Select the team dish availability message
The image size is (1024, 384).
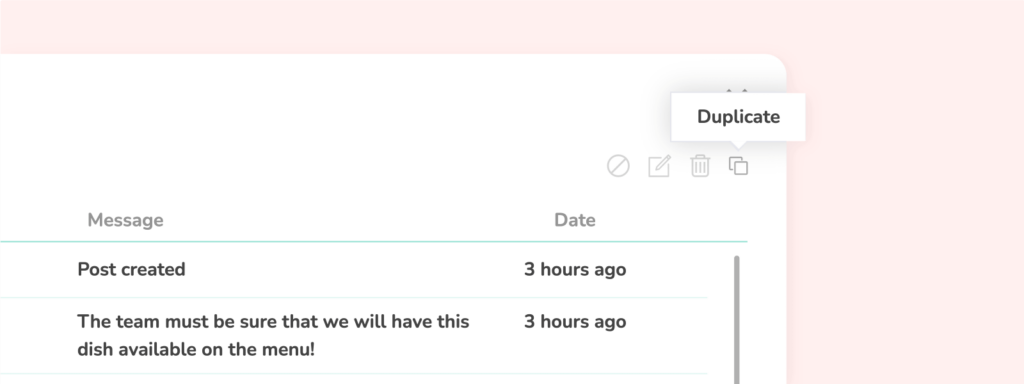pos(353,336)
